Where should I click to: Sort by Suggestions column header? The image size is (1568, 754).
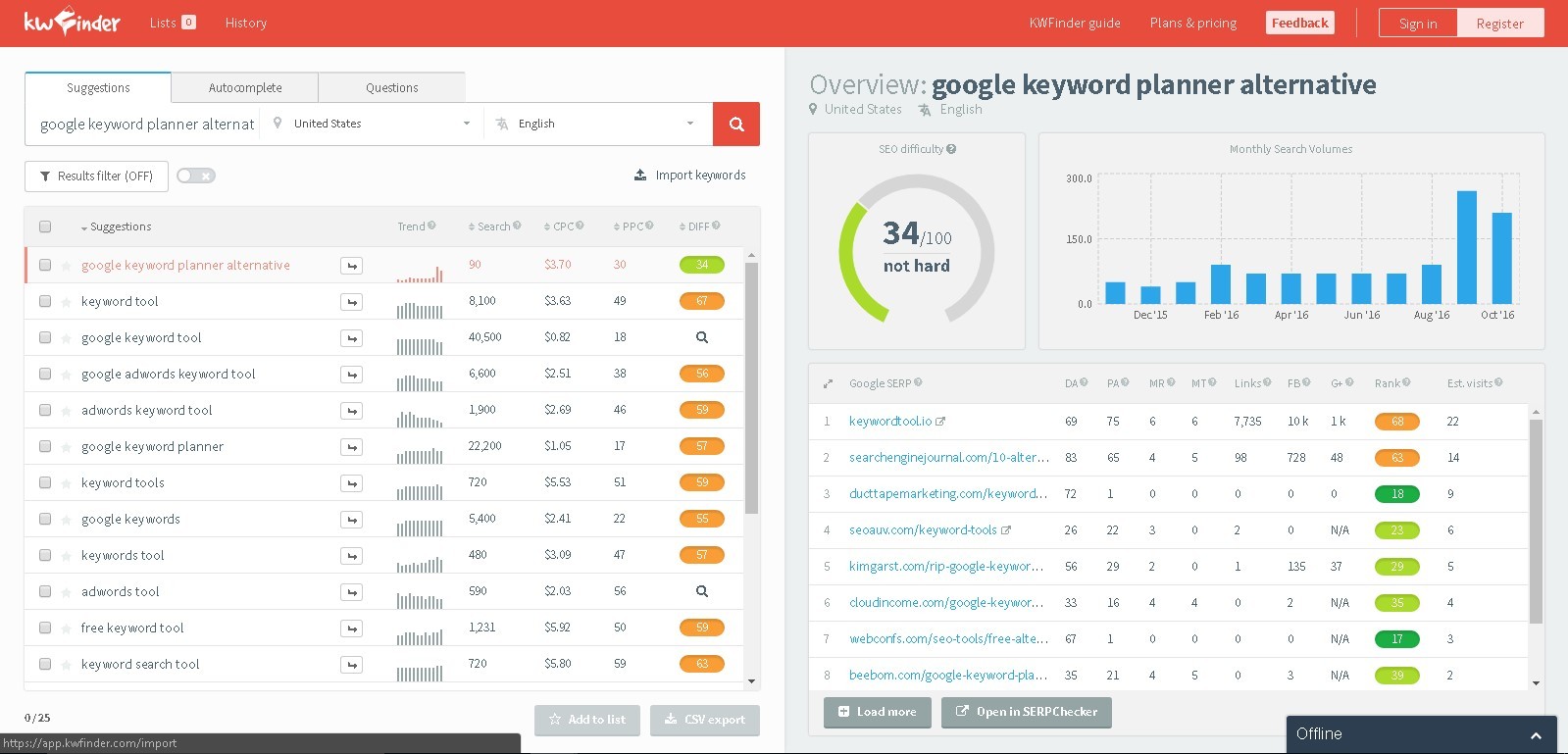pyautogui.click(x=116, y=226)
